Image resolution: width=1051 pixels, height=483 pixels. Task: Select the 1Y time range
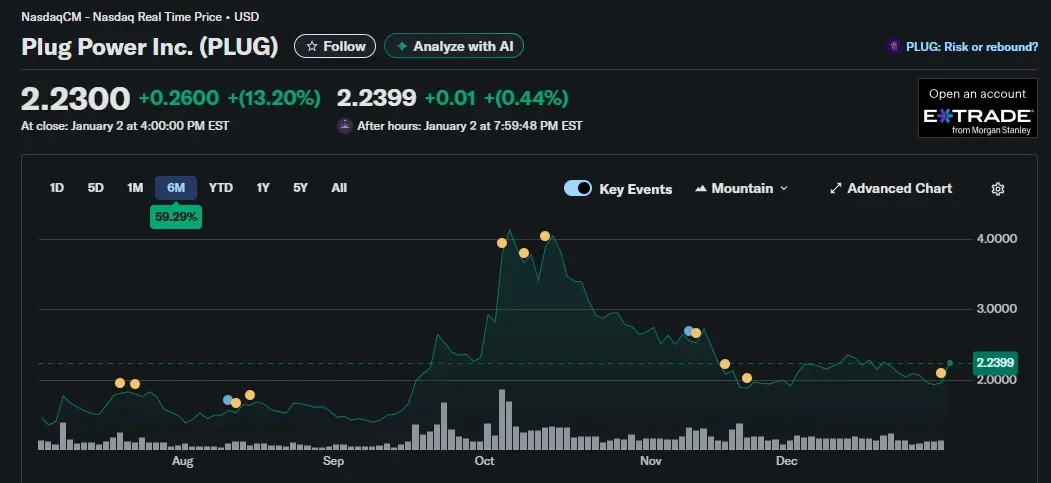click(263, 188)
